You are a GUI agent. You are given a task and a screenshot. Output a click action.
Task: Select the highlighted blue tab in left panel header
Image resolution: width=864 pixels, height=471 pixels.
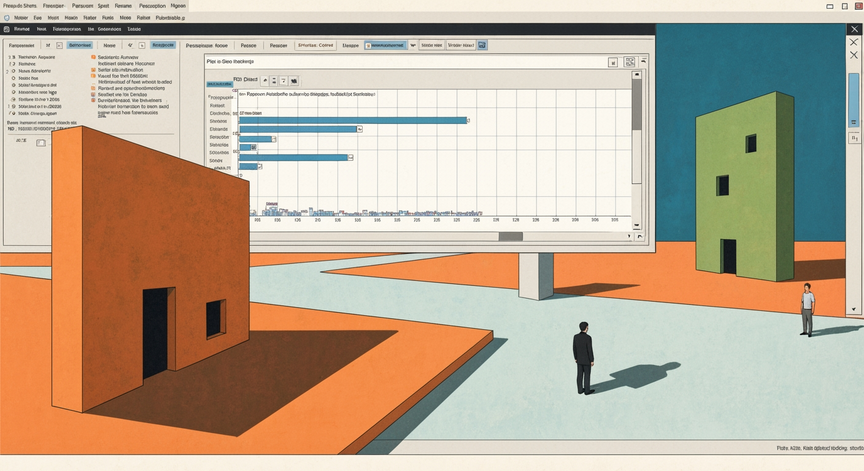80,45
